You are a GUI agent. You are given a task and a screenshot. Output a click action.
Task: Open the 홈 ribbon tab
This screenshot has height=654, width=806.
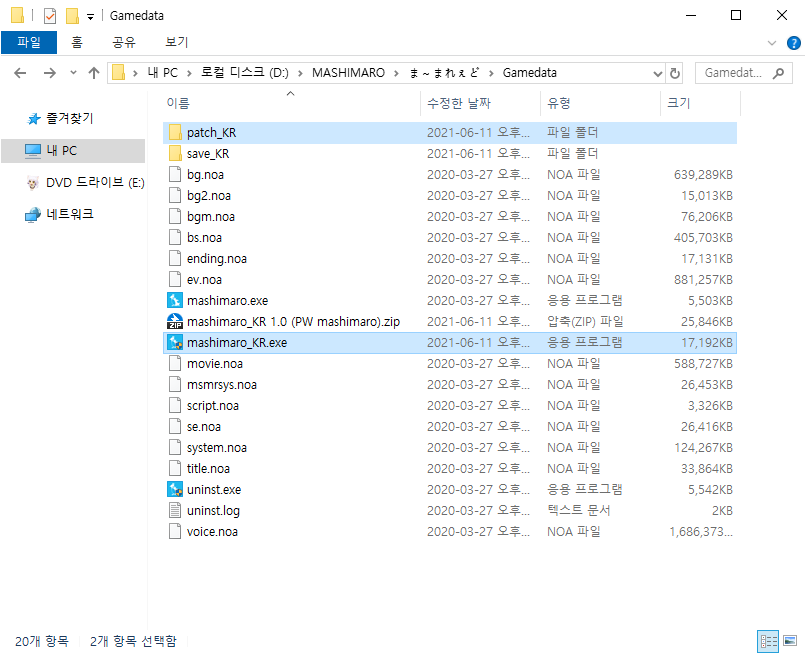tap(77, 42)
